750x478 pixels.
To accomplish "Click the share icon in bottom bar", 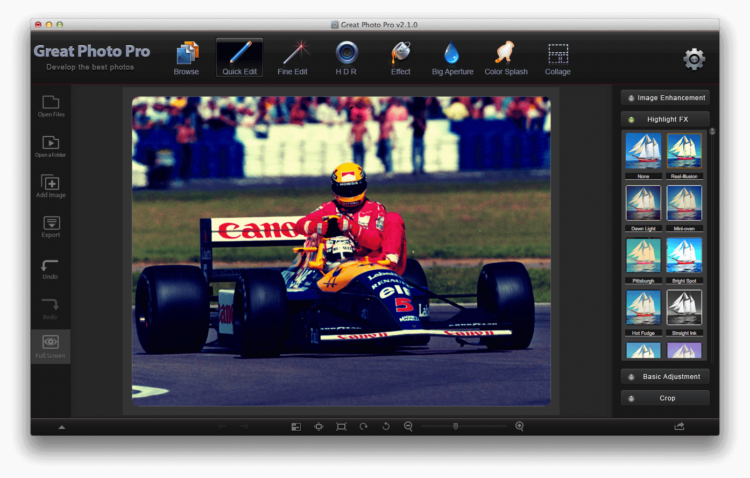I will coord(679,426).
